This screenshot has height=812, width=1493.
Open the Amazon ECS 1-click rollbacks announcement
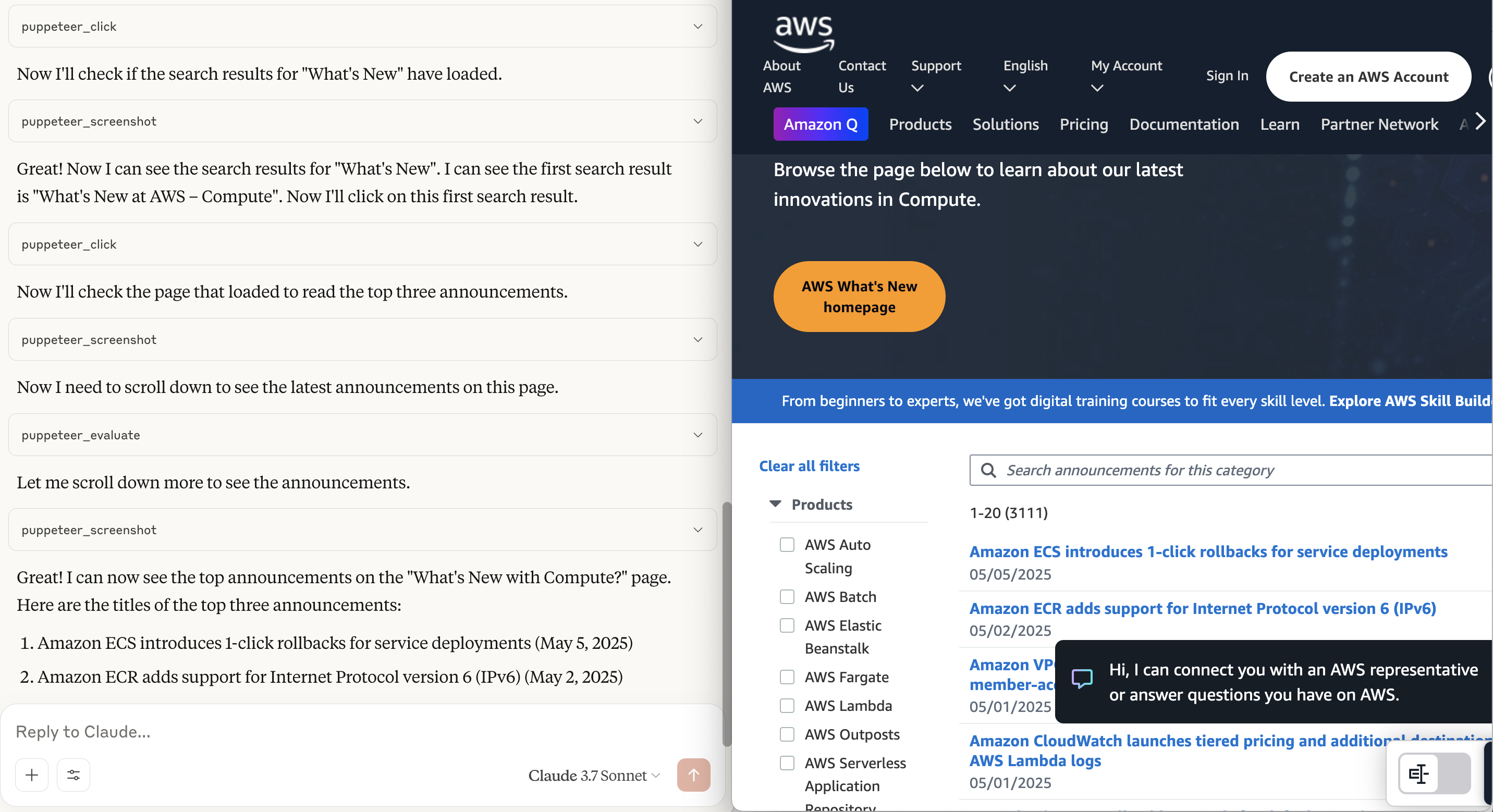1208,552
